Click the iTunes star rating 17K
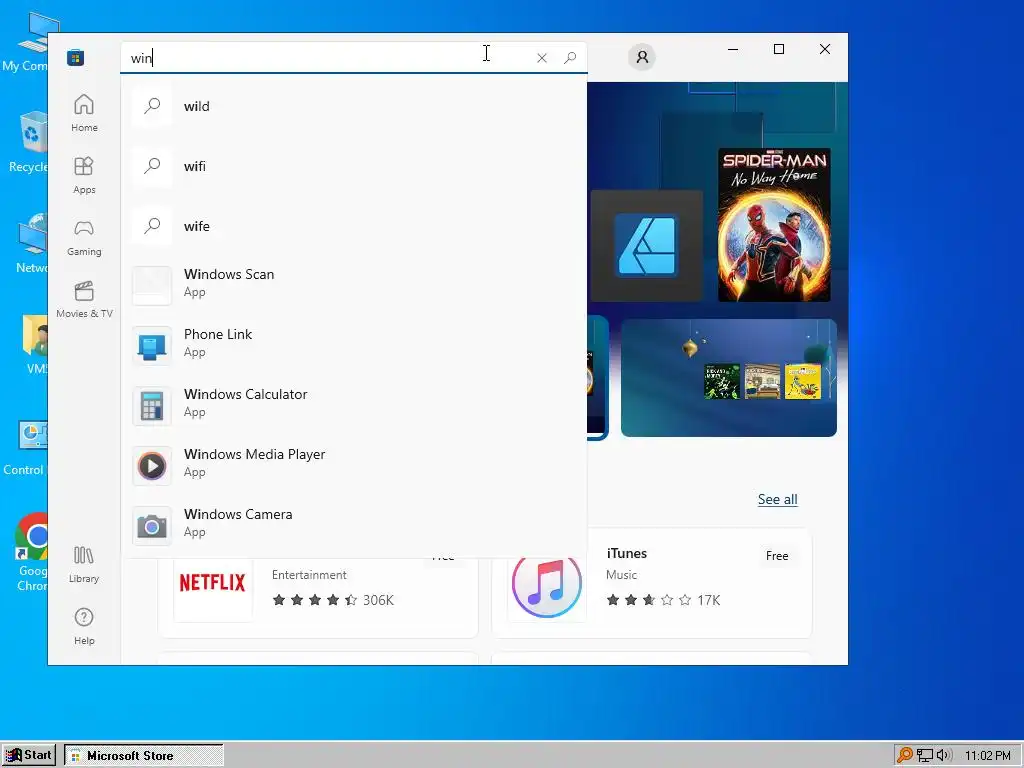Viewport: 1024px width, 768px height. (662, 600)
